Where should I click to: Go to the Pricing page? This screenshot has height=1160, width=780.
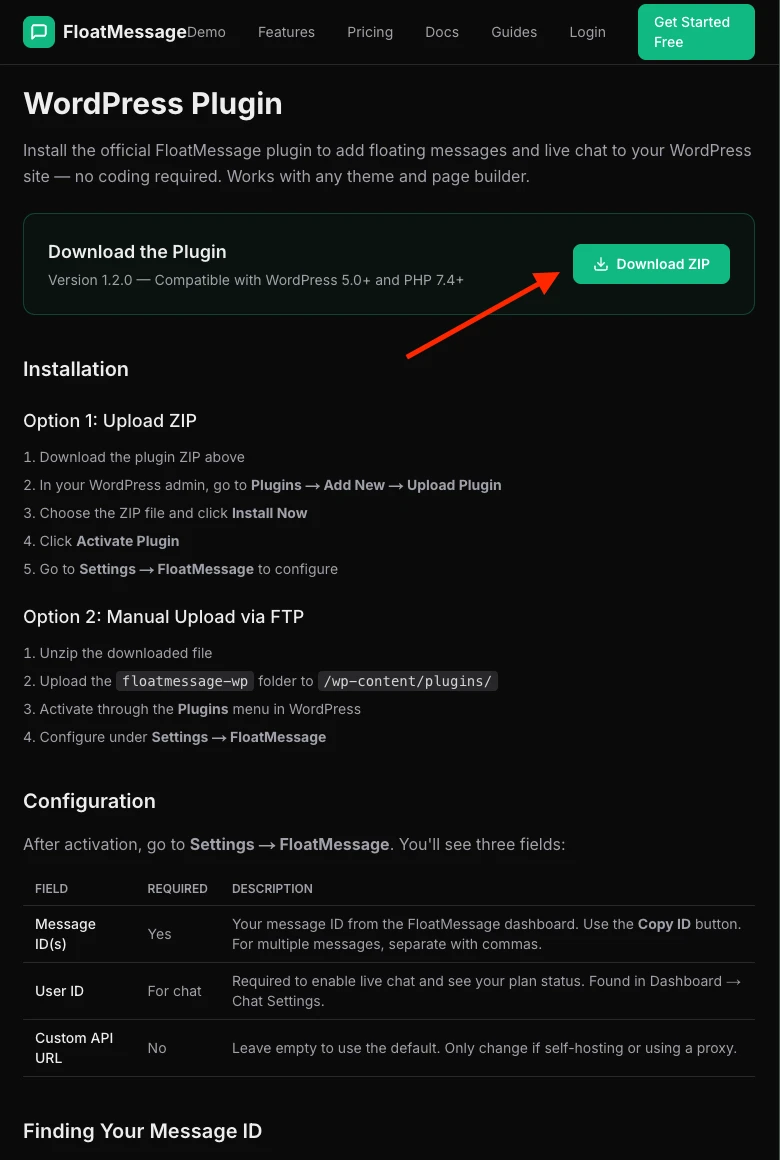click(x=370, y=32)
